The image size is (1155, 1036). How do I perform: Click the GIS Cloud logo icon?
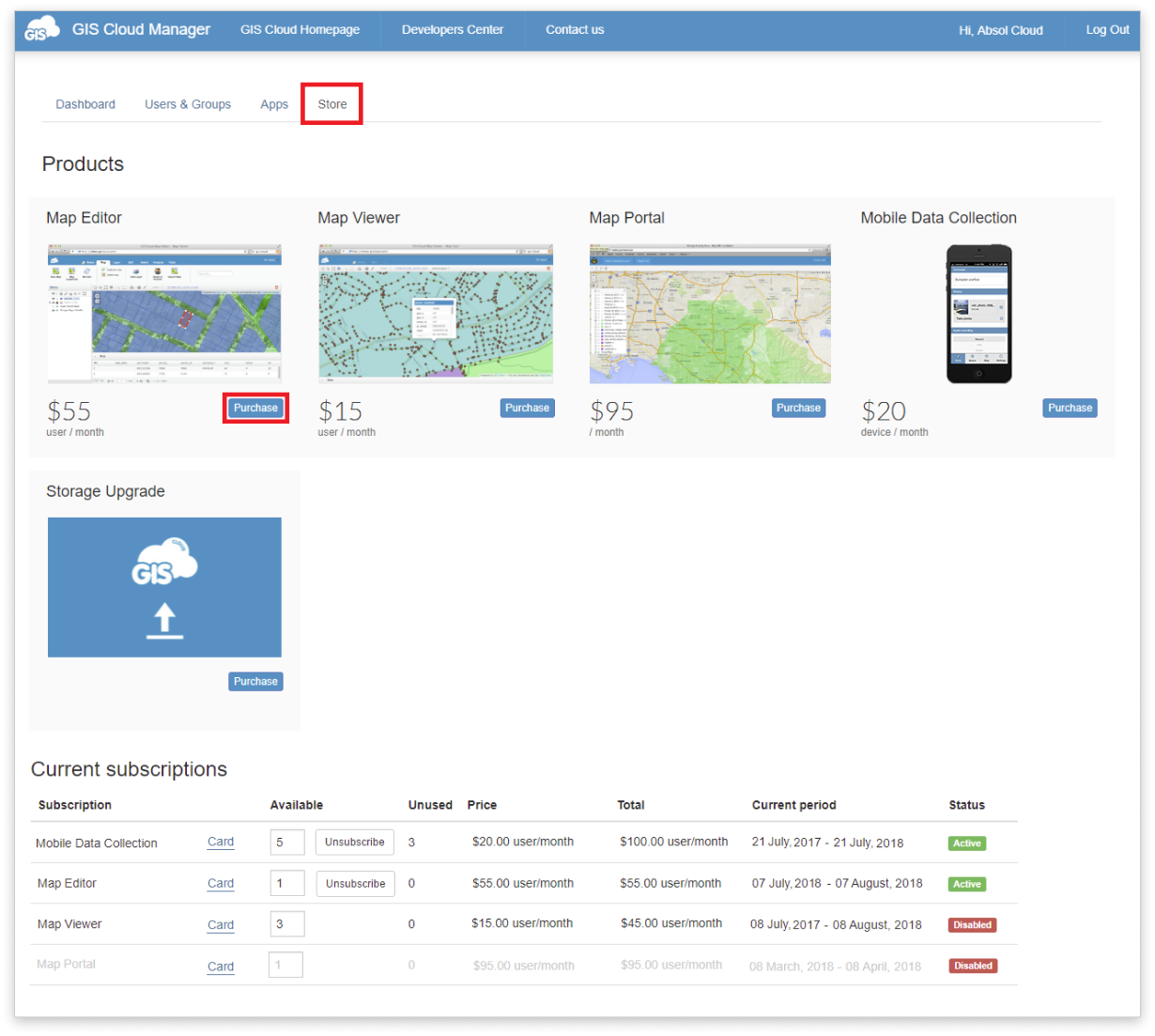tap(39, 29)
